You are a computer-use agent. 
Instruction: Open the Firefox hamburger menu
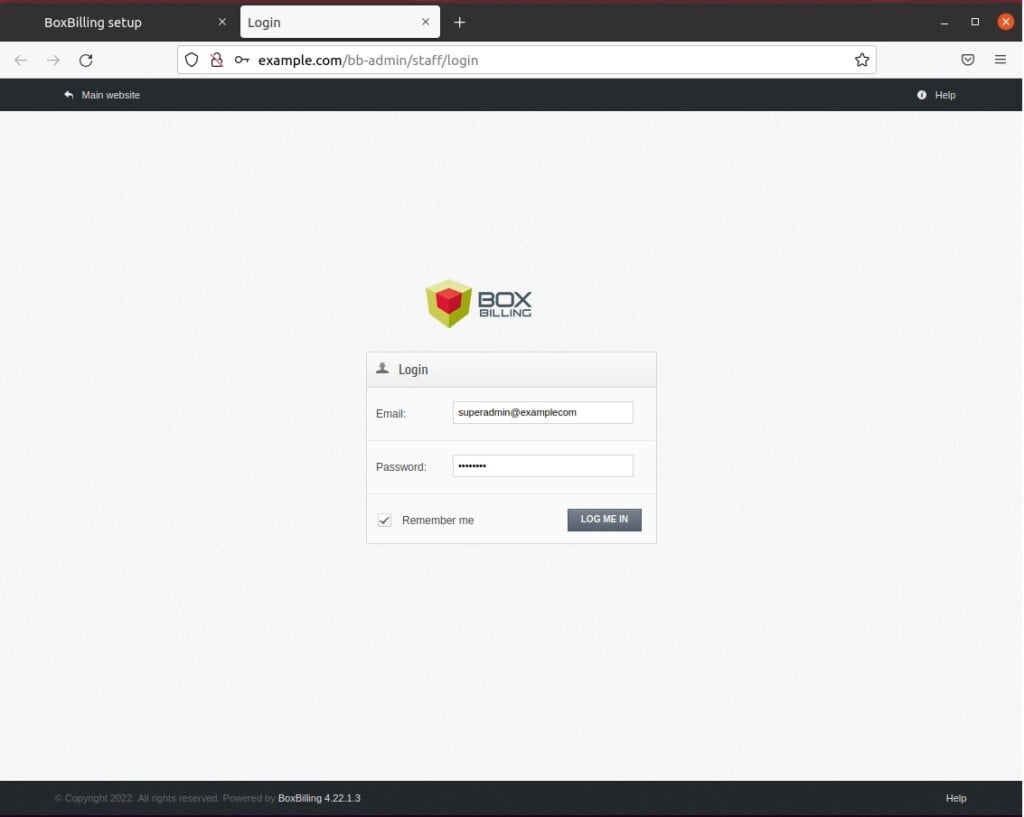point(1000,59)
